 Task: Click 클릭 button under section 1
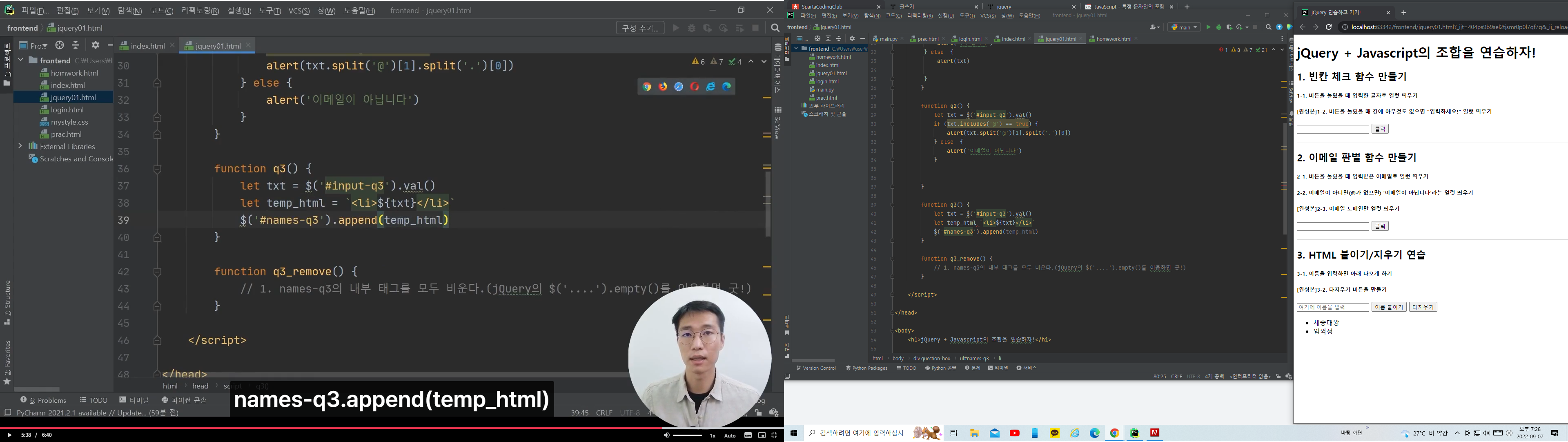(x=1380, y=129)
